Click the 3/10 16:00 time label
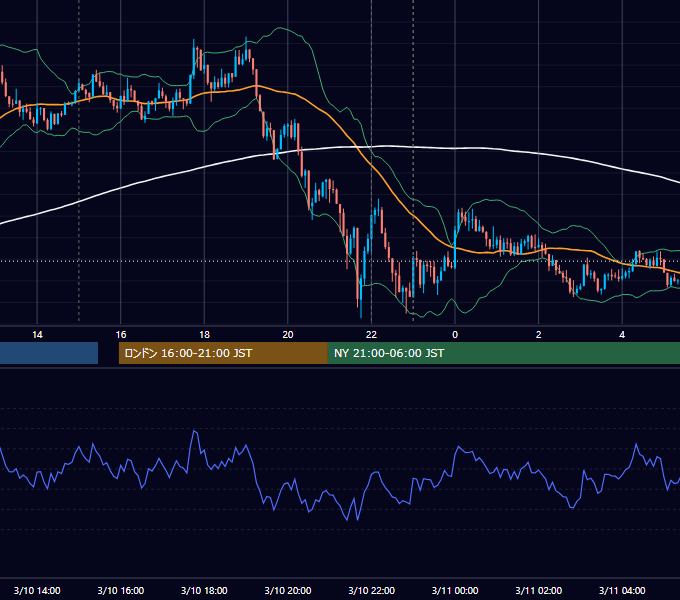The height and width of the screenshot is (600, 680). [x=121, y=590]
